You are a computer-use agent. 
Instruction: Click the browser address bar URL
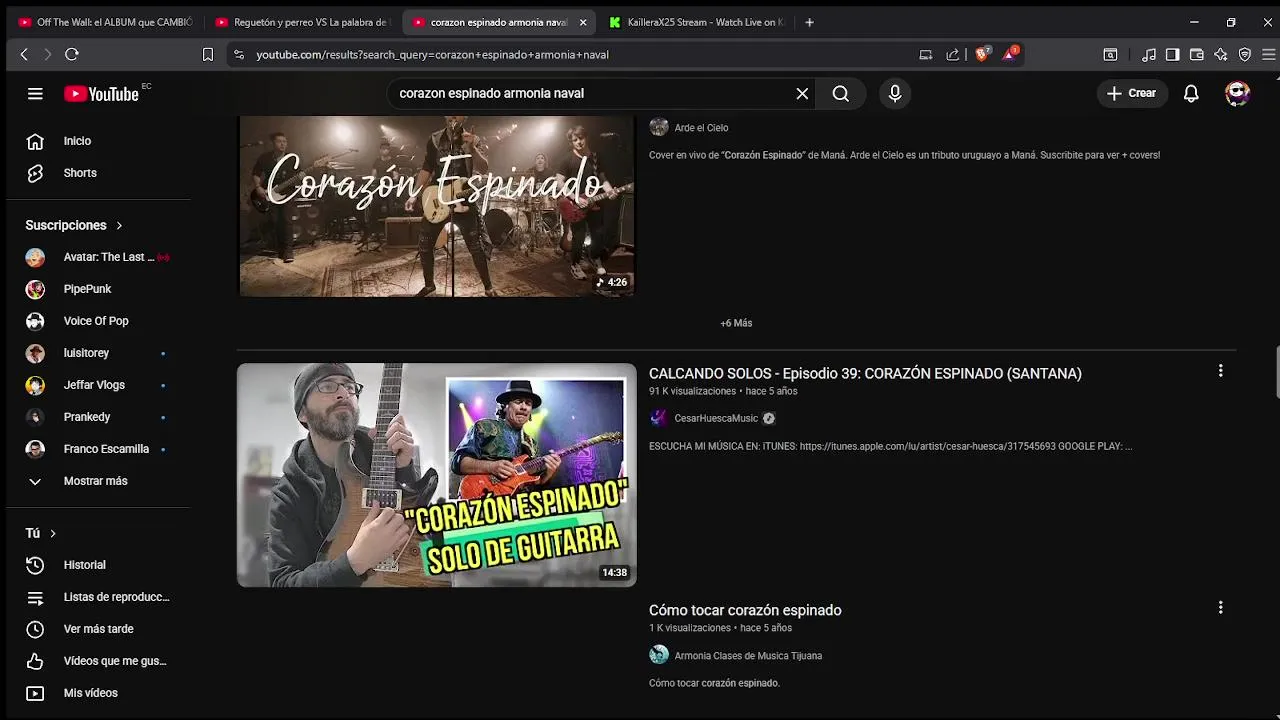[432, 55]
